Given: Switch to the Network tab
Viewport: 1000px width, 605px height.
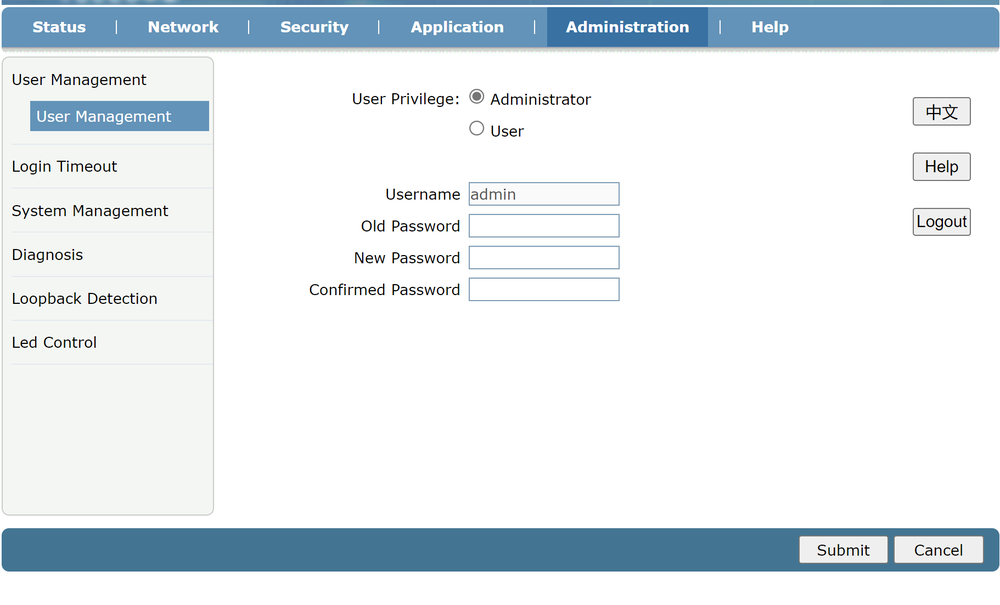Looking at the screenshot, I should click(183, 27).
